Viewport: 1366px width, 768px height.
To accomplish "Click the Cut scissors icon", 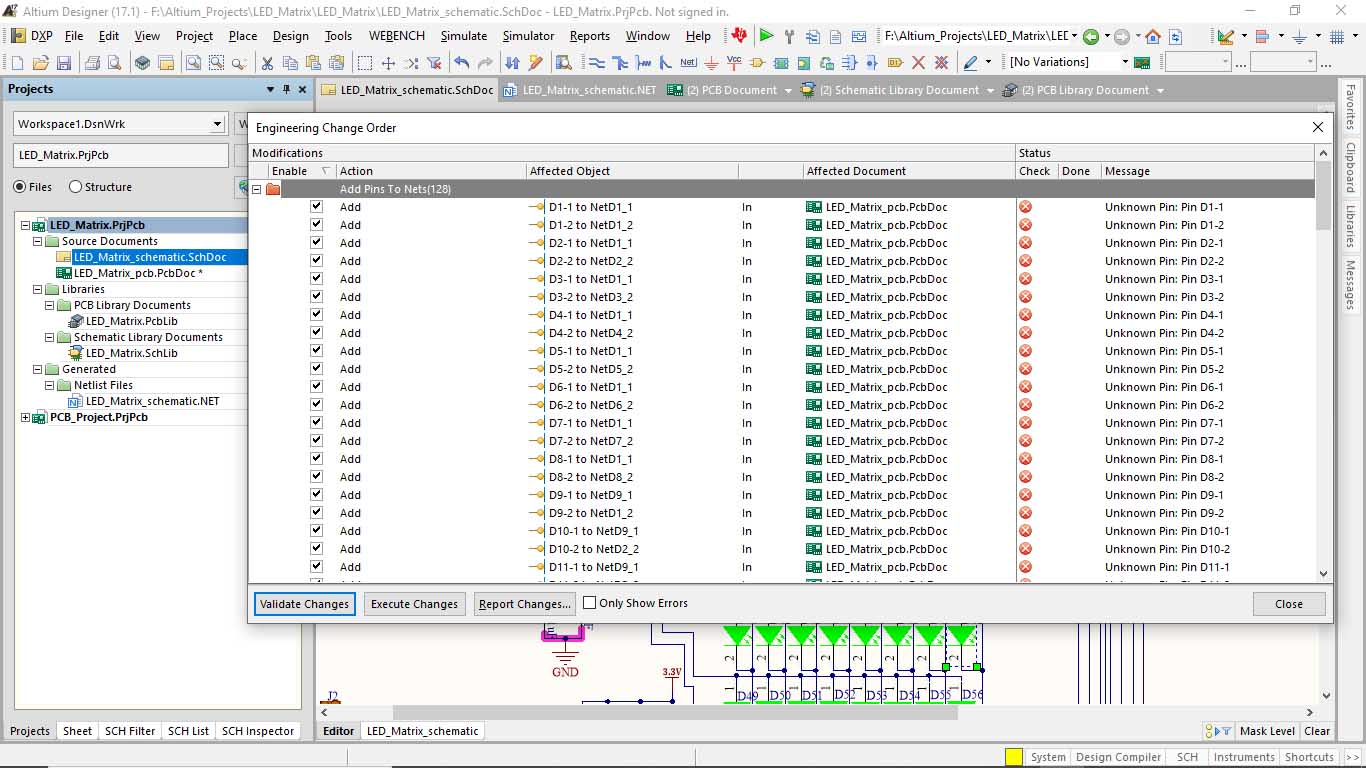I will click(x=267, y=63).
